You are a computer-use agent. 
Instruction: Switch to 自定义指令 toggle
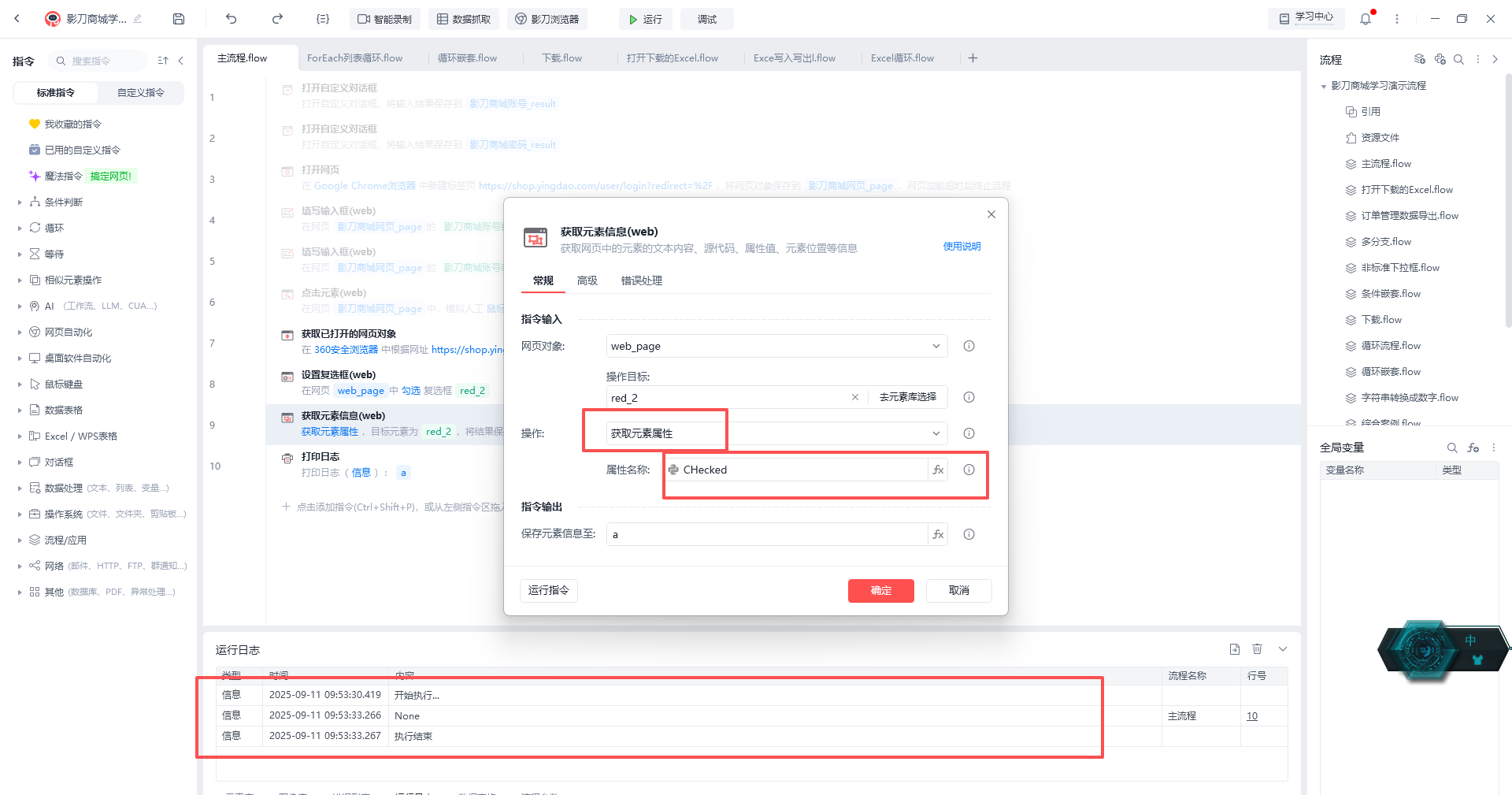[141, 93]
